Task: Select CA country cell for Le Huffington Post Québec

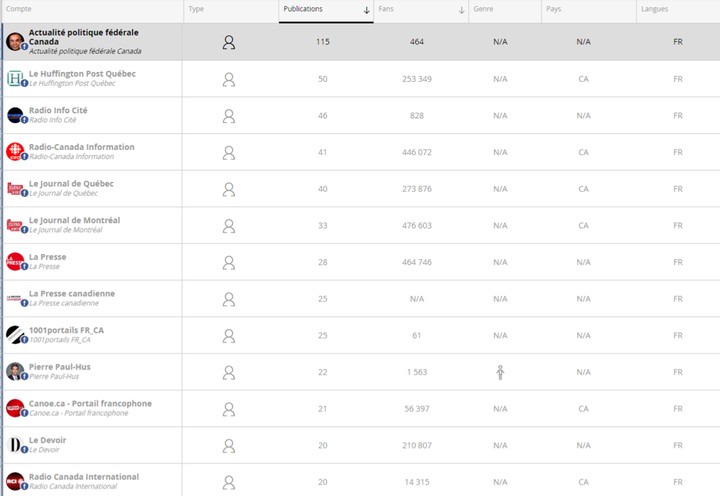Action: point(584,79)
